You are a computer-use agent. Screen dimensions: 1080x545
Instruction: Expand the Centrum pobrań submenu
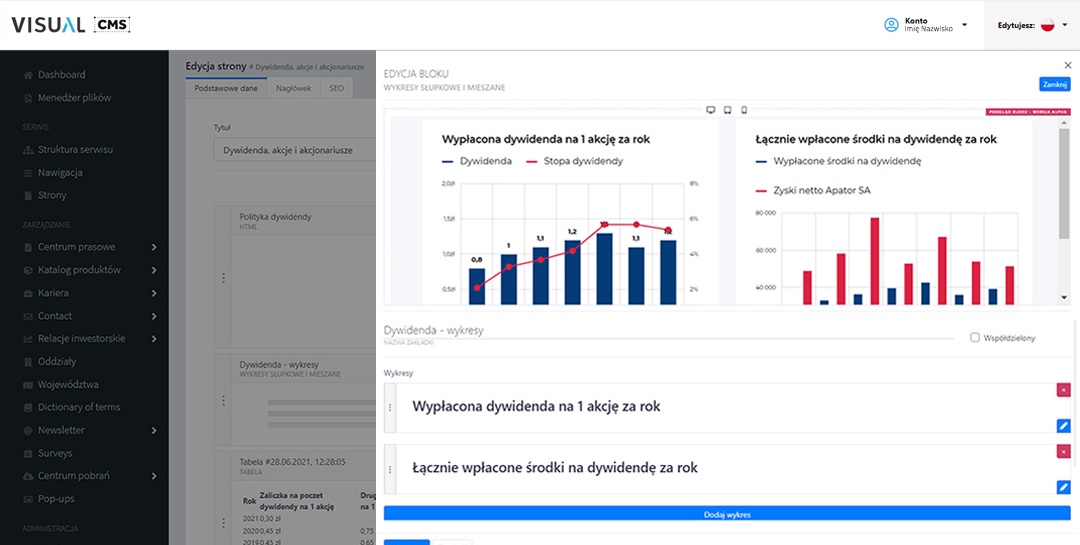[154, 476]
